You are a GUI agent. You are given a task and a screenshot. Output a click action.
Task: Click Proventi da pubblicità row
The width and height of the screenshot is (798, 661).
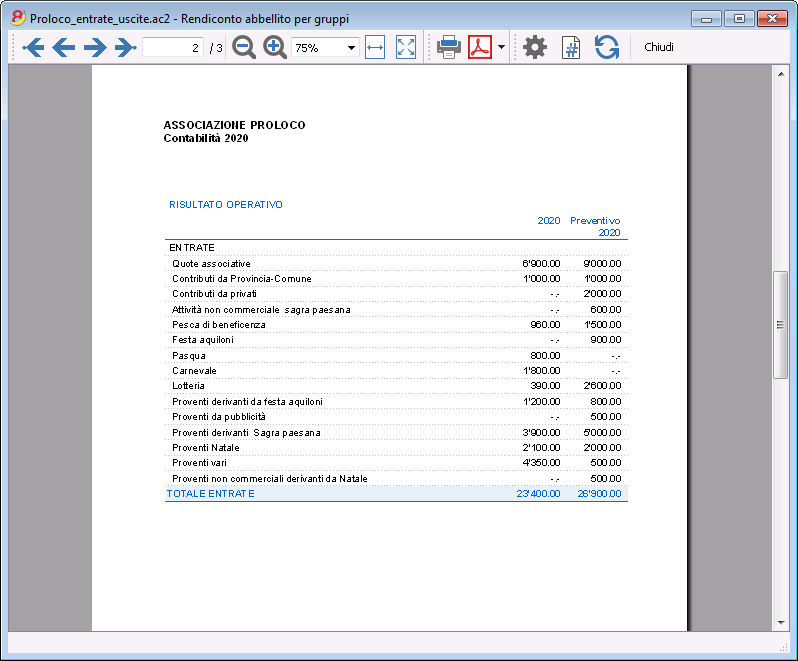coord(396,417)
